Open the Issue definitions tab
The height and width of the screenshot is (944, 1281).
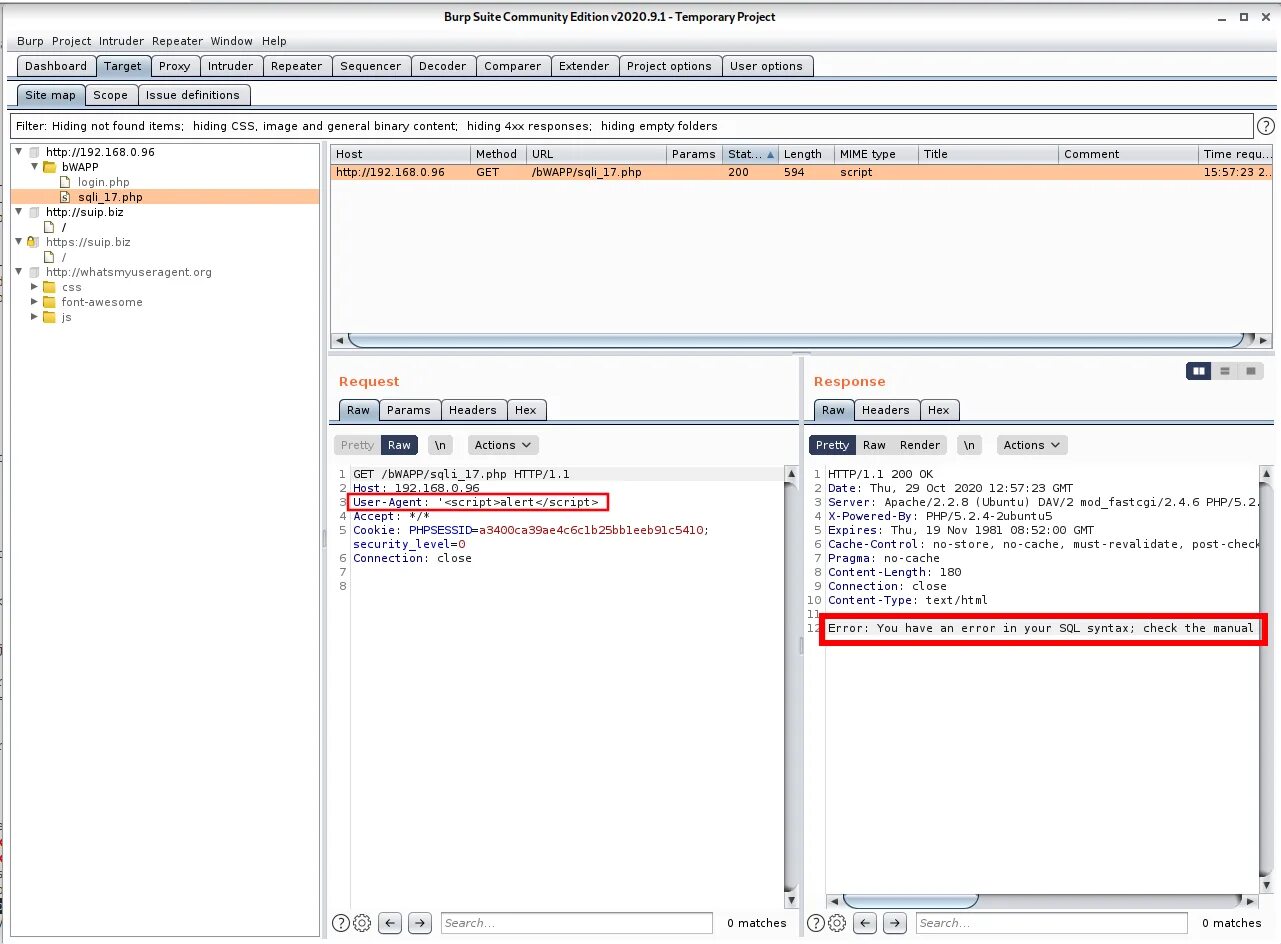(x=193, y=95)
